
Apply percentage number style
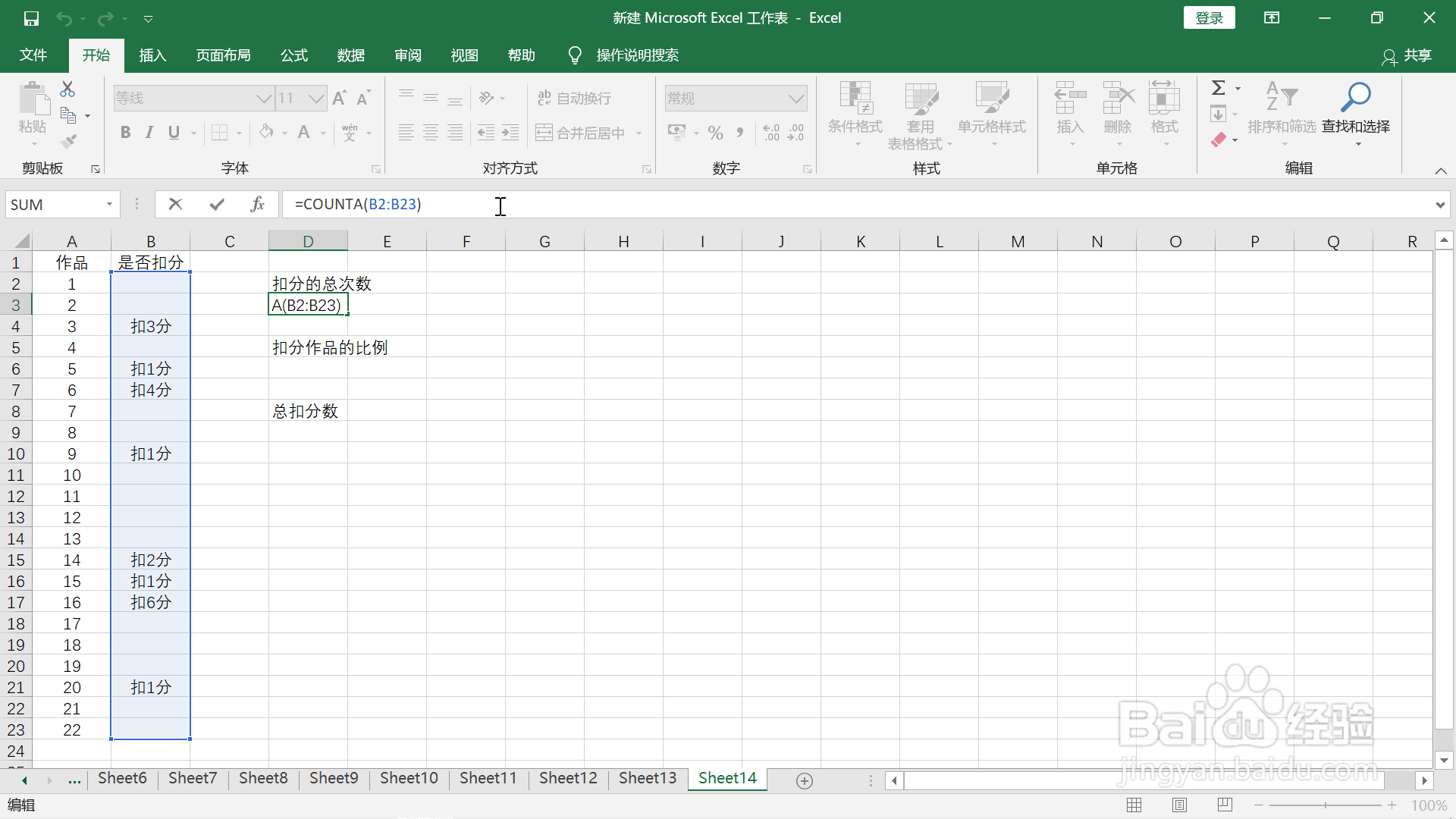click(715, 132)
